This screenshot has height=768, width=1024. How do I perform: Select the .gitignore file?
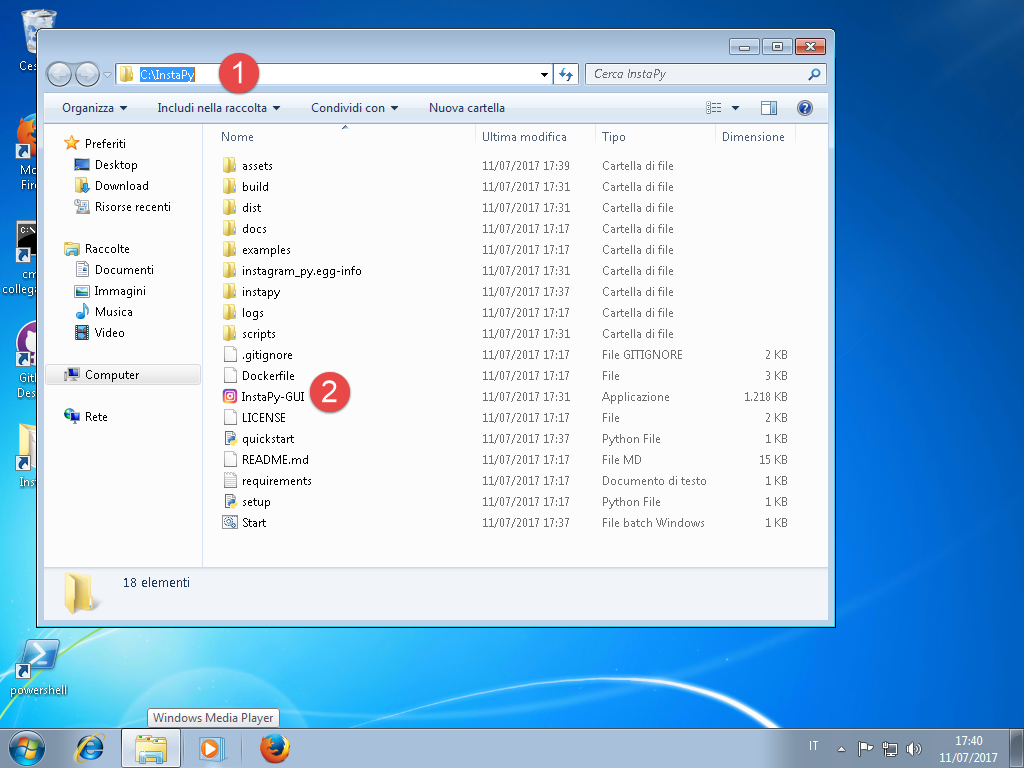pyautogui.click(x=257, y=355)
